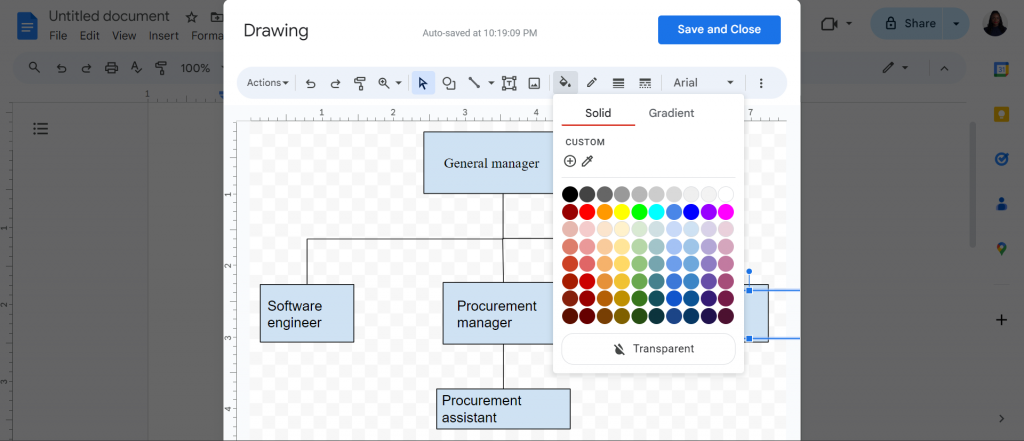Open the border color pencil icon

coord(592,83)
